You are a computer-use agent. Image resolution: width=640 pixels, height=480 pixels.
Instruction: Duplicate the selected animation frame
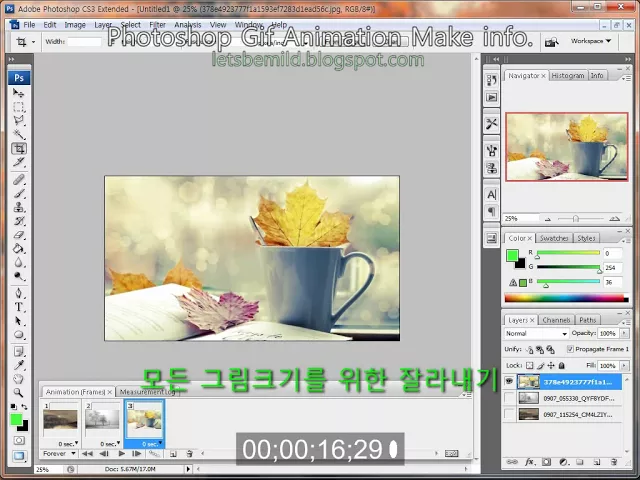(x=173, y=453)
